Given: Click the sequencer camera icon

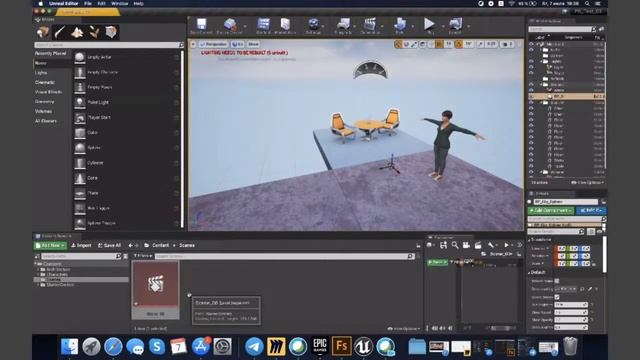Looking at the screenshot, I should [x=466, y=245].
